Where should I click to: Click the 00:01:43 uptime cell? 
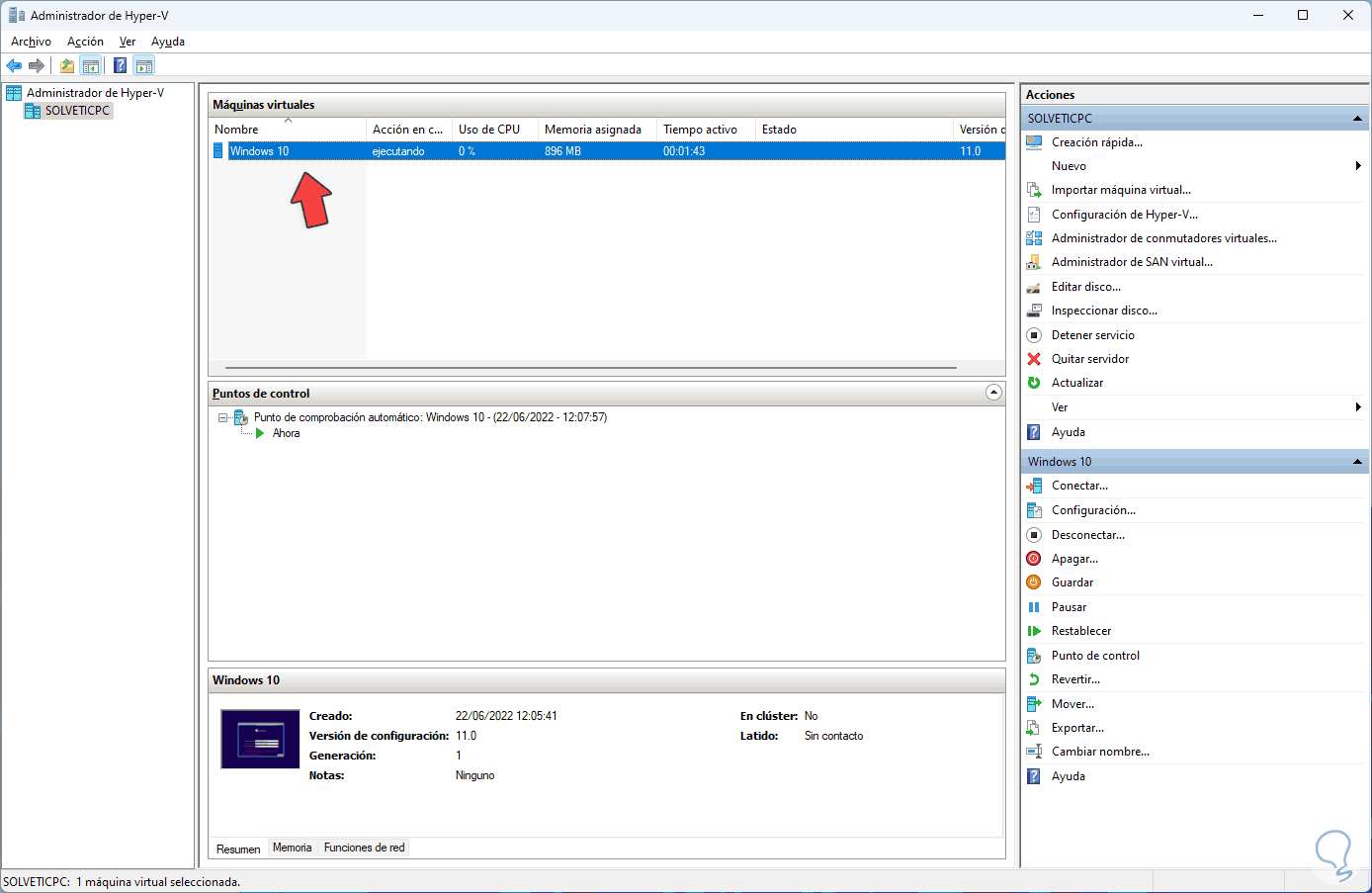click(684, 151)
